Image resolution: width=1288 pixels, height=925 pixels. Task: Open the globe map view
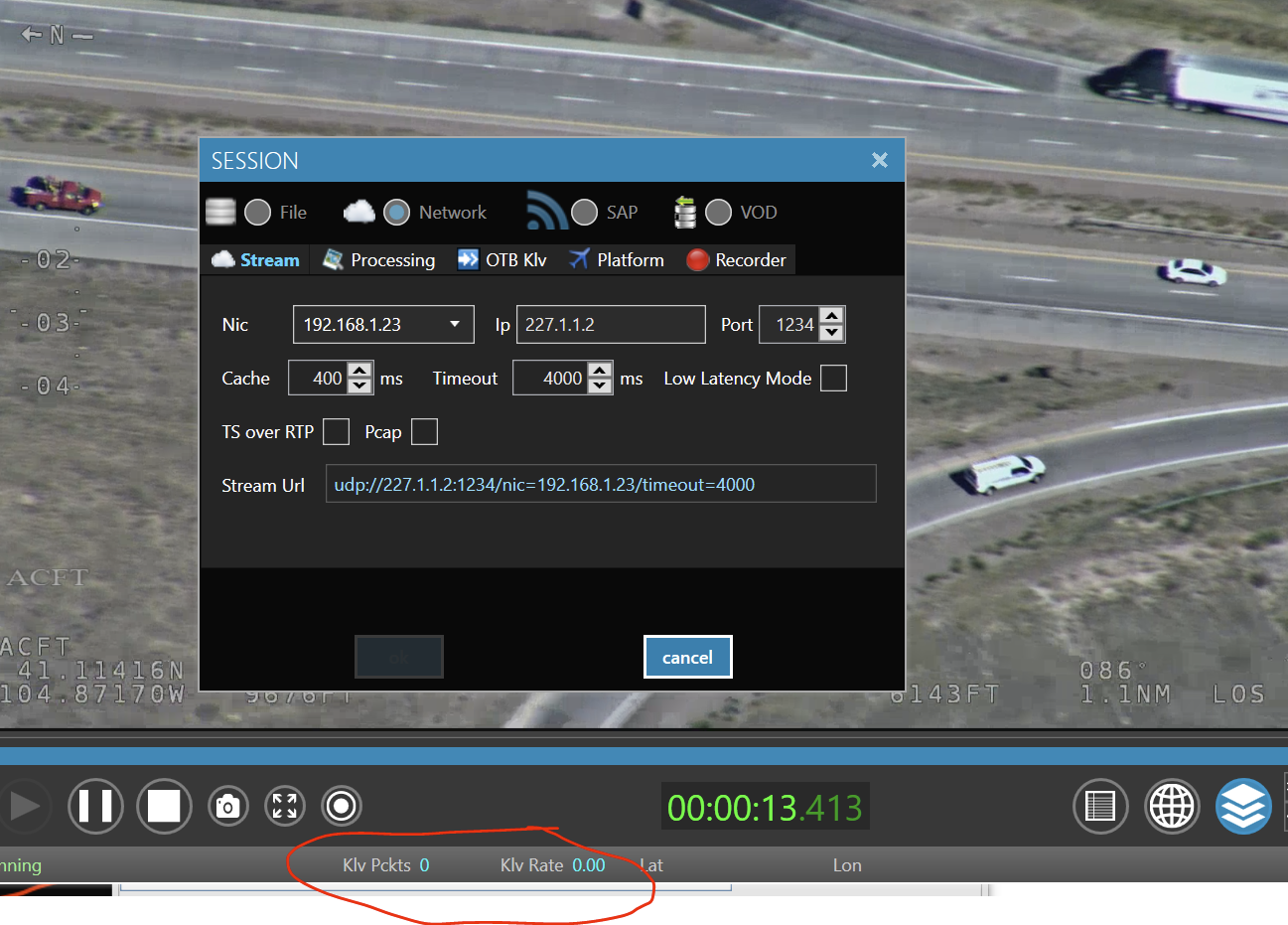(1172, 806)
